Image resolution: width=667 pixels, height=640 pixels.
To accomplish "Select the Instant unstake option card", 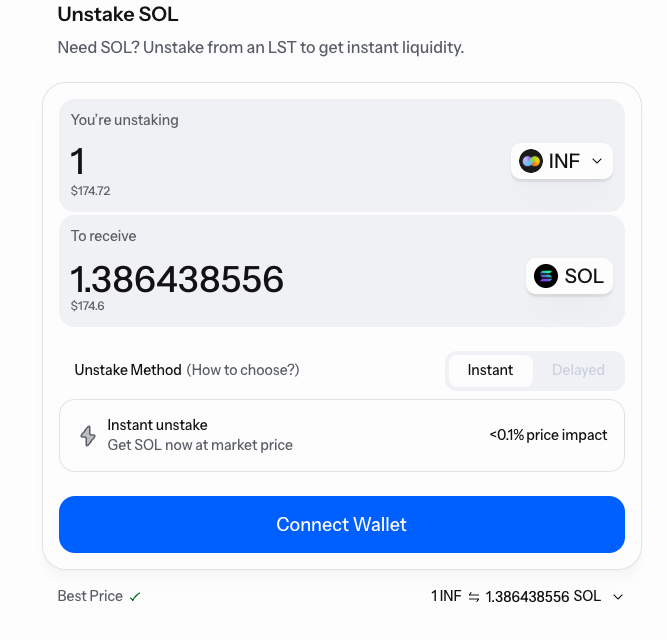I will tap(341, 435).
